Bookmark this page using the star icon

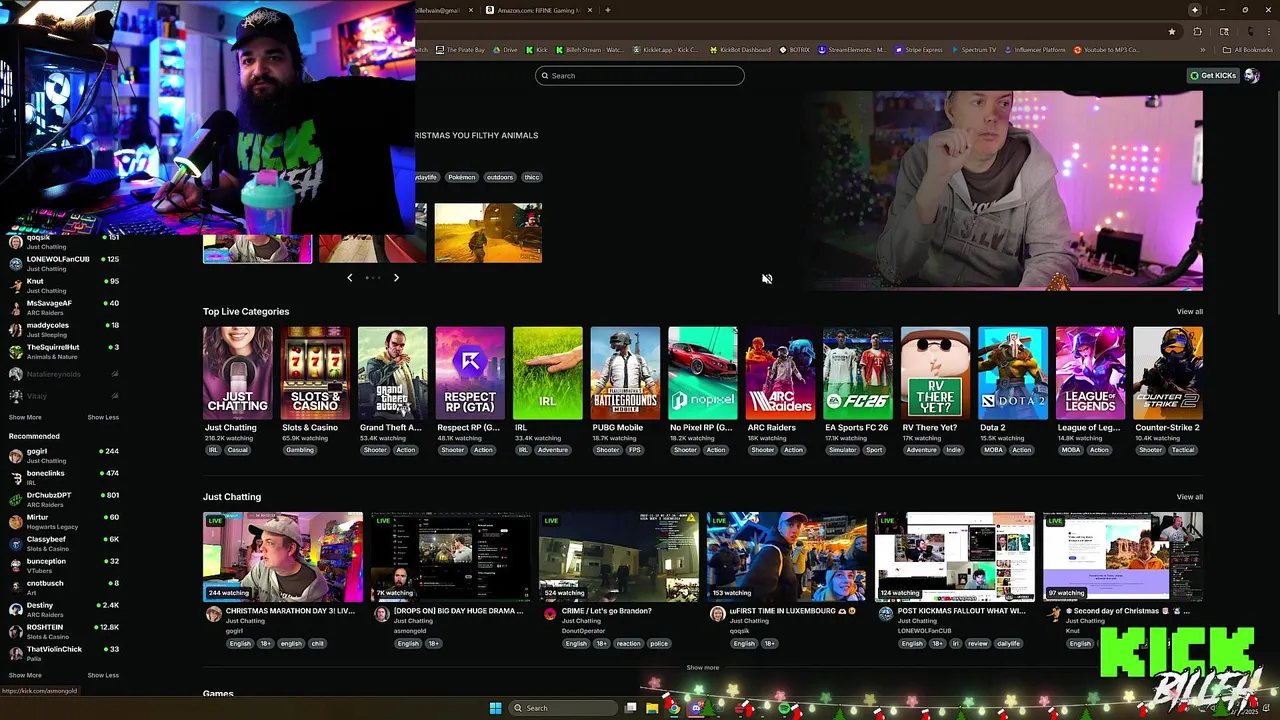pyautogui.click(x=1172, y=32)
